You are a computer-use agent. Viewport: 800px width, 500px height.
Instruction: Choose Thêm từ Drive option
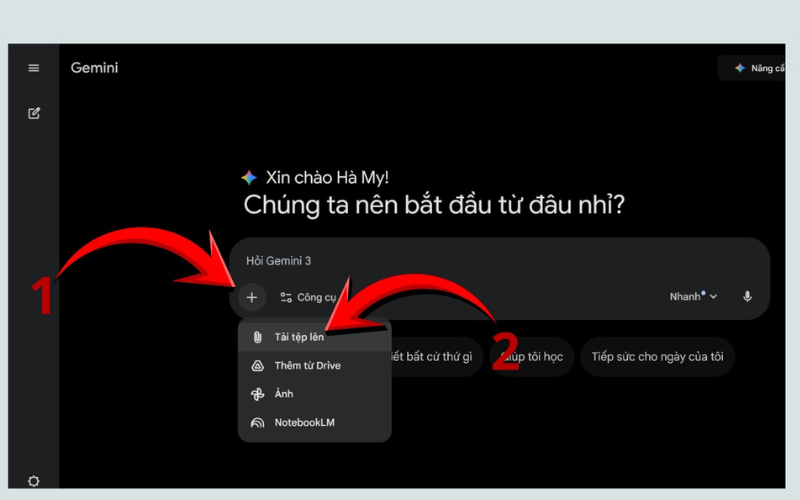click(315, 365)
